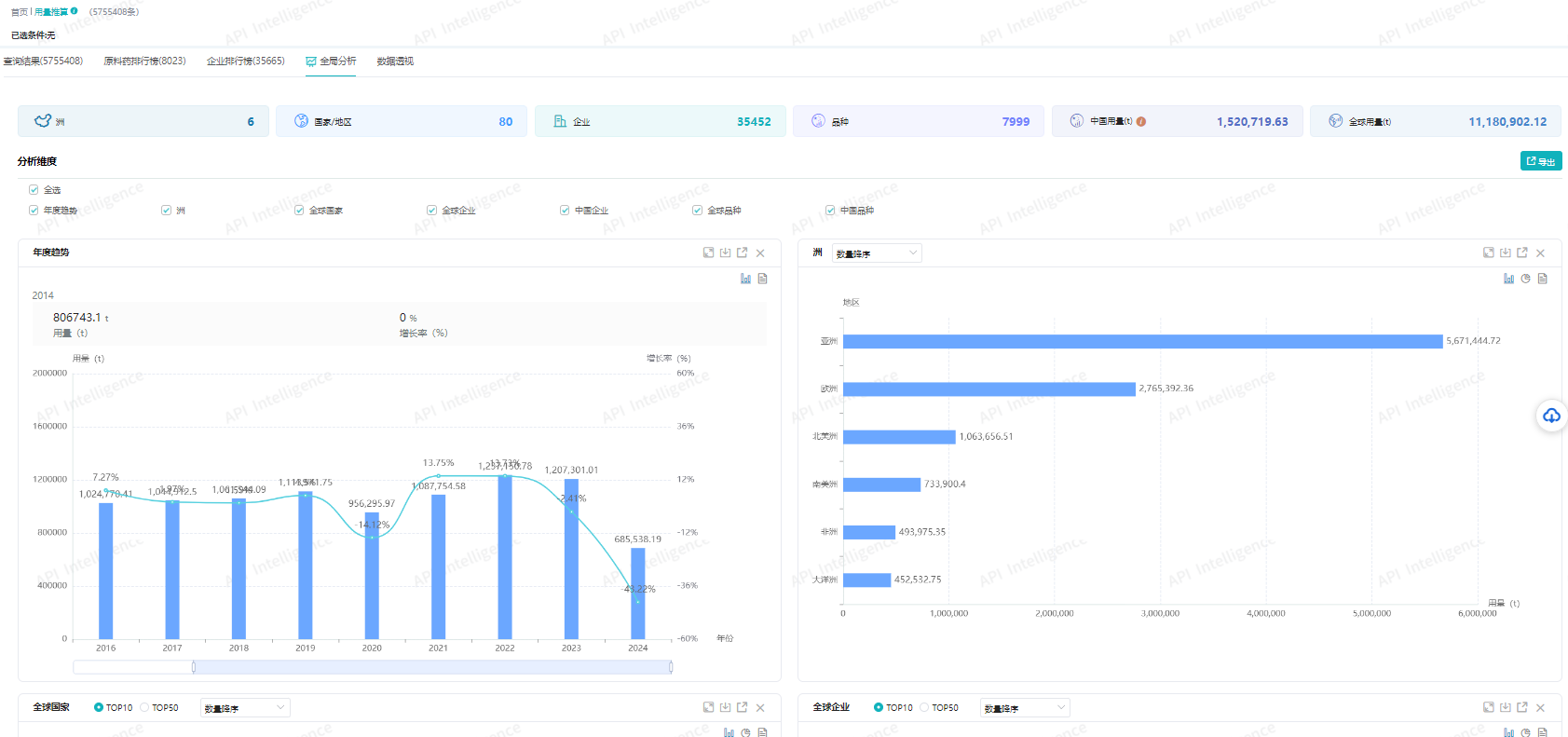Download the 年度趋势 chart image
The width and height of the screenshot is (1568, 737).
[x=725, y=252]
